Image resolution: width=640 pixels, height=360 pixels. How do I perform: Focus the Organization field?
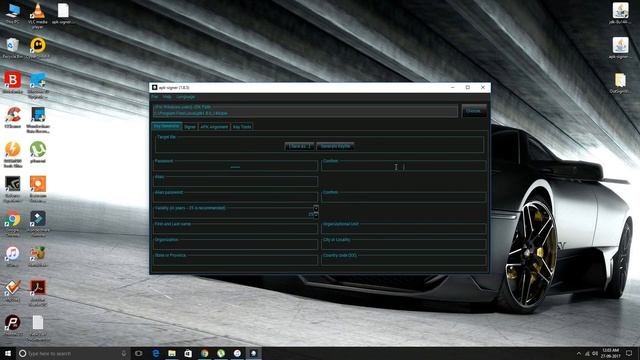(x=236, y=244)
